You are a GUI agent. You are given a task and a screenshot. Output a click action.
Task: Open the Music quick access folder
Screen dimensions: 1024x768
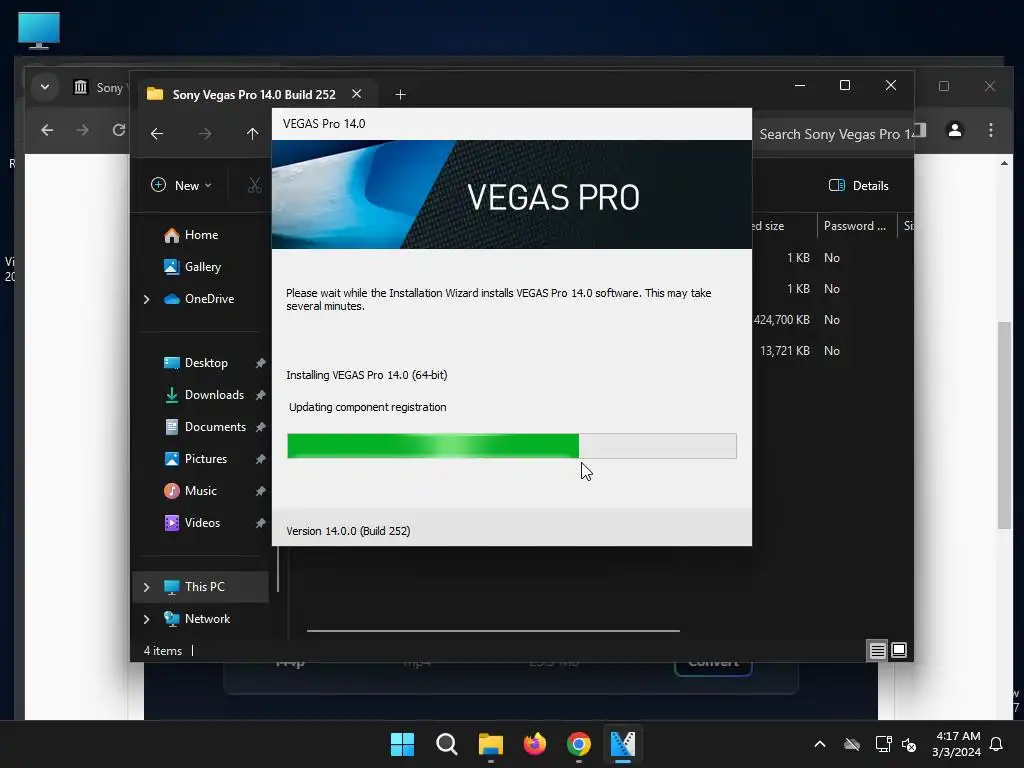(x=200, y=491)
